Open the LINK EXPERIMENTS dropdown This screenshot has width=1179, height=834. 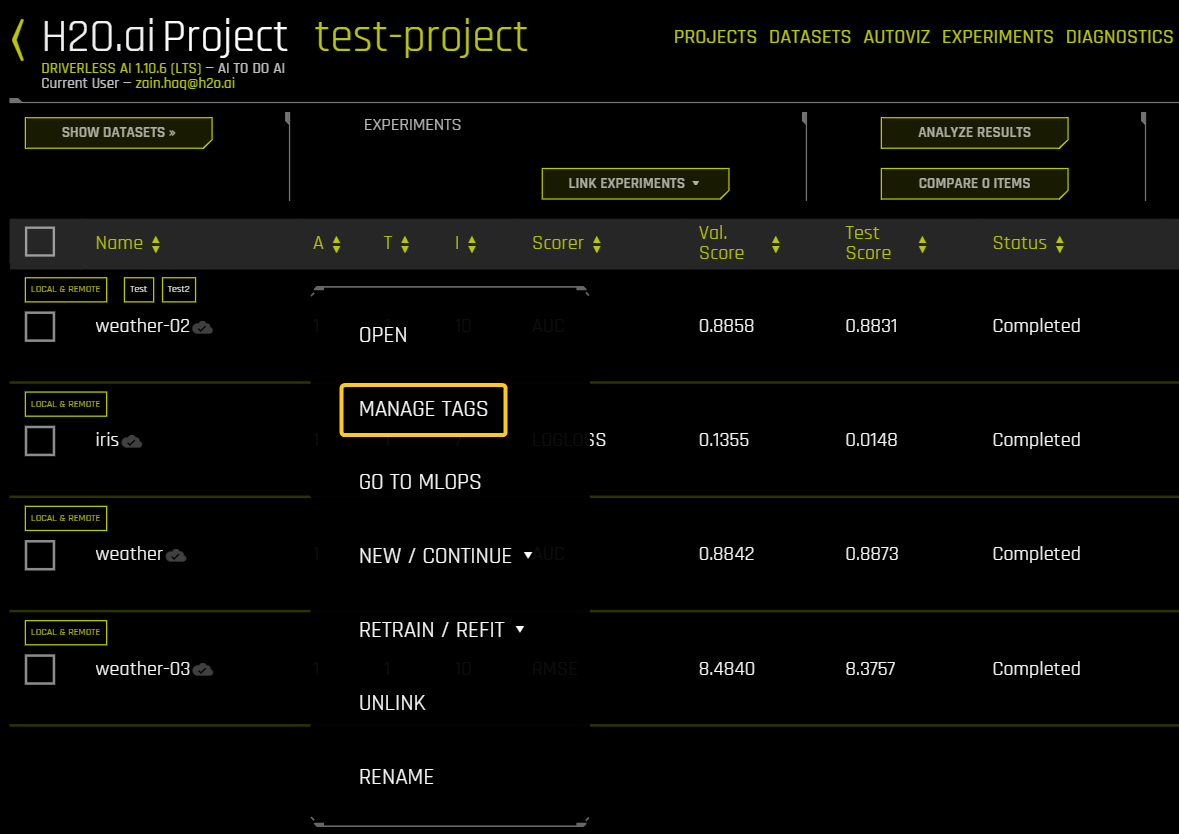pyautogui.click(x=635, y=183)
